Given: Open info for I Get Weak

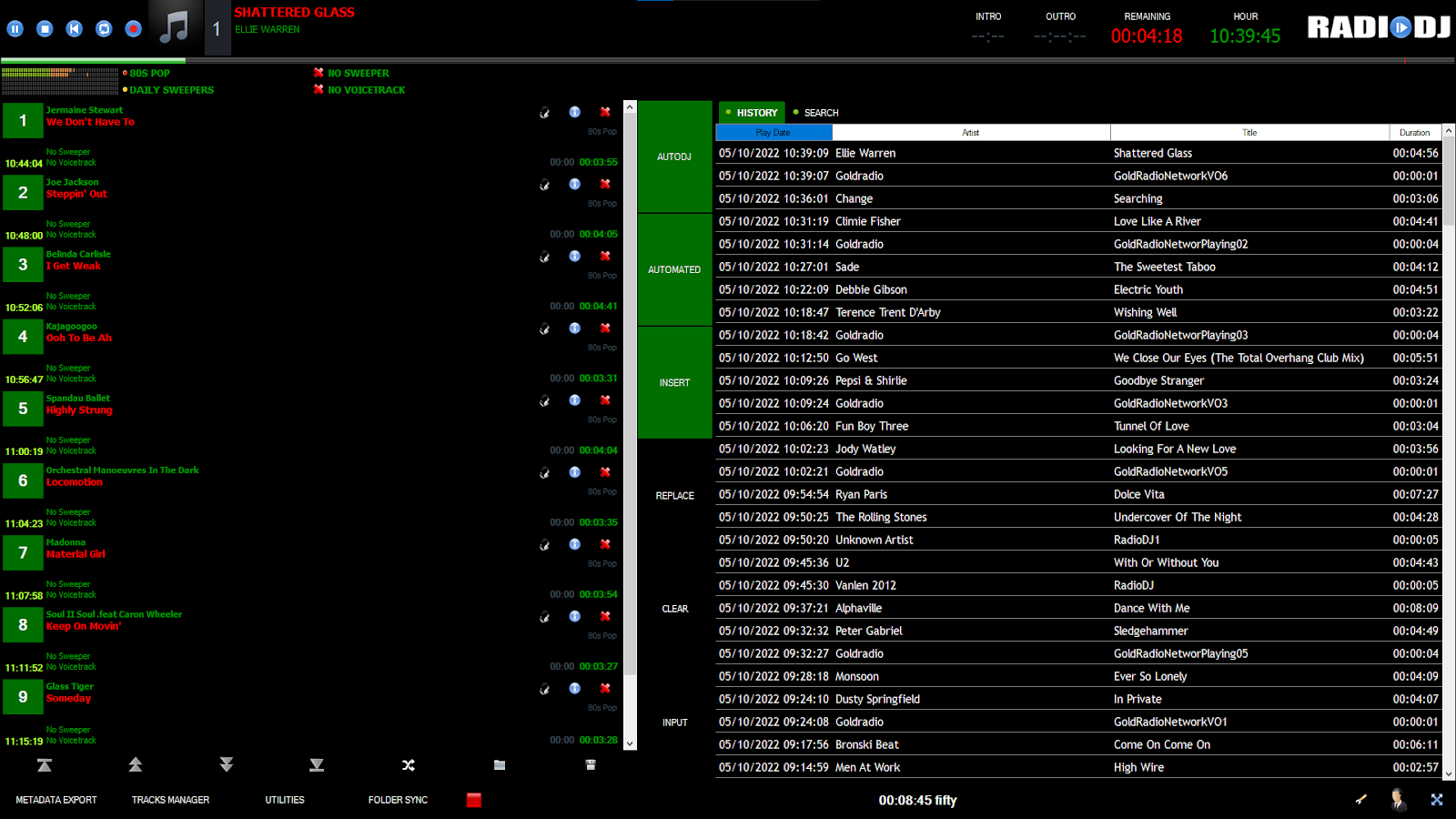Looking at the screenshot, I should 575,256.
